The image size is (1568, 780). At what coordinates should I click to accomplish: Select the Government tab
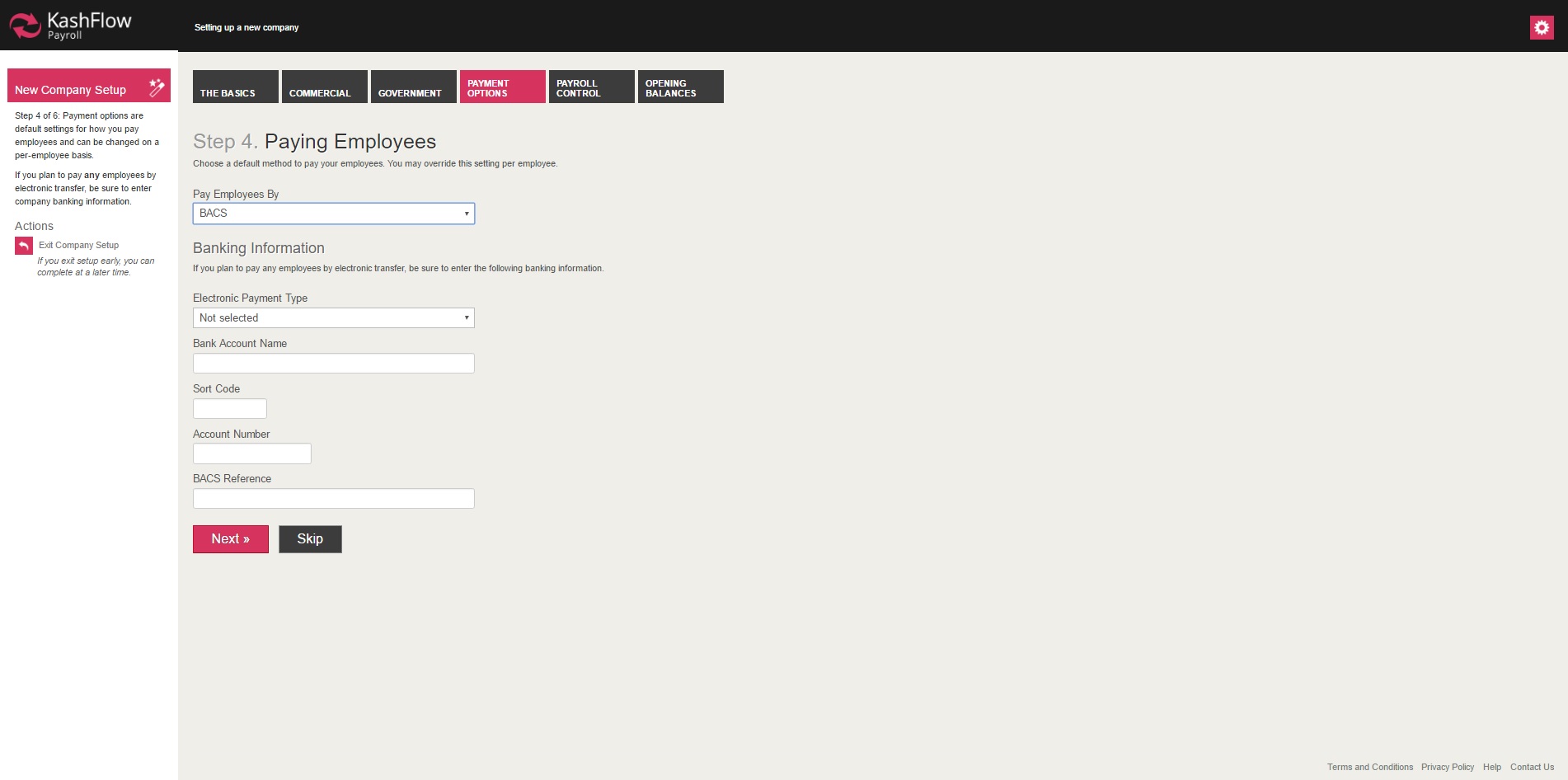coord(413,87)
